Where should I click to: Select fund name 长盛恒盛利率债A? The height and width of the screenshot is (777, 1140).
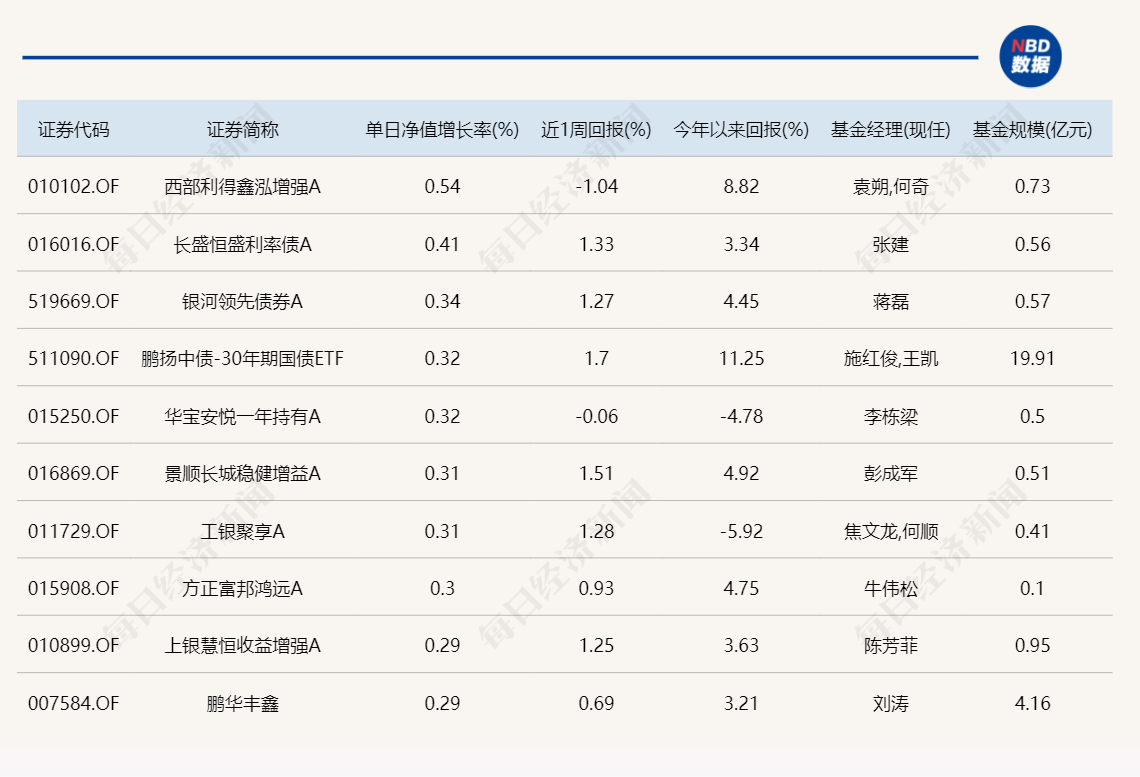click(242, 244)
